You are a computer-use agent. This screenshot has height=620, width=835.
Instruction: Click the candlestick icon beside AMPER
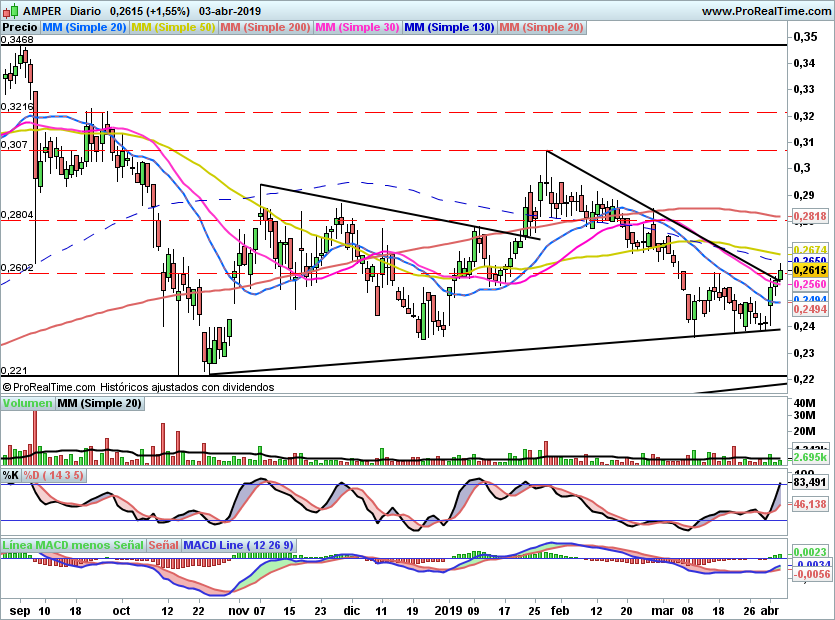pos(11,11)
